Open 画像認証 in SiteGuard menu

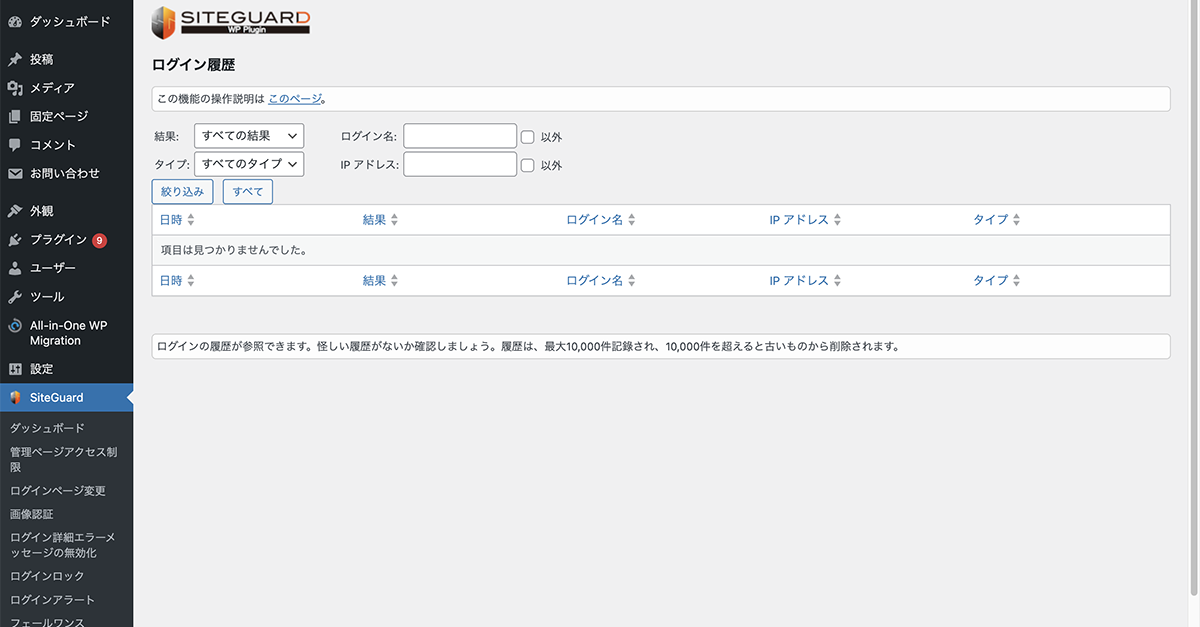33,513
